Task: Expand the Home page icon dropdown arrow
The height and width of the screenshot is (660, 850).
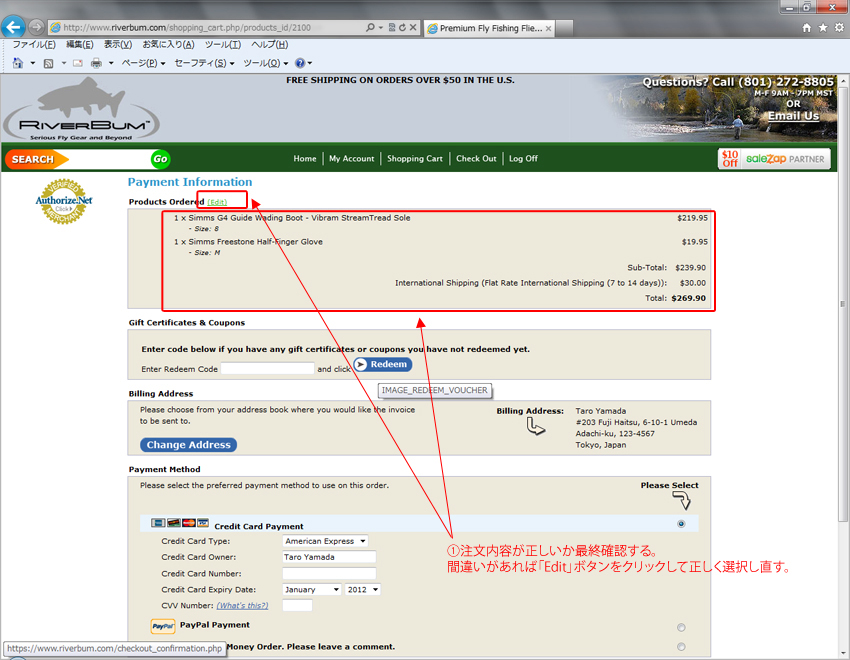Action: click(33, 63)
